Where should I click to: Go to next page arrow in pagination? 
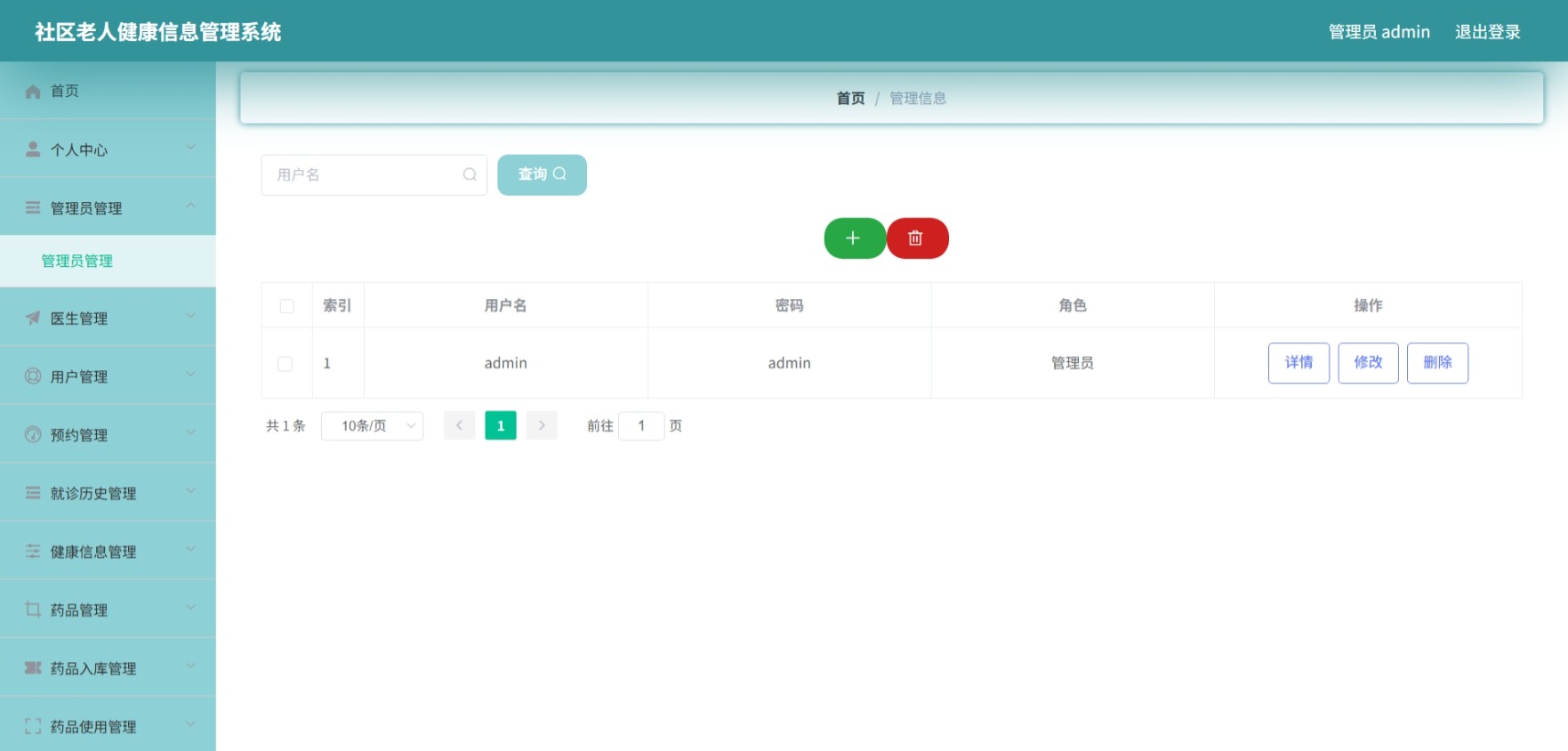[x=542, y=425]
